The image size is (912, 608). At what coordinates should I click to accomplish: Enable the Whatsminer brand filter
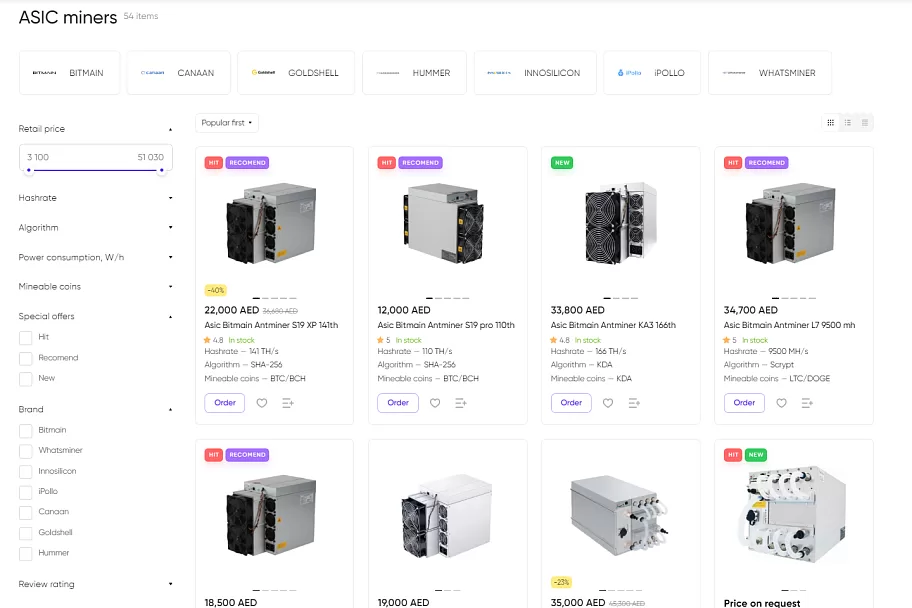(x=26, y=451)
